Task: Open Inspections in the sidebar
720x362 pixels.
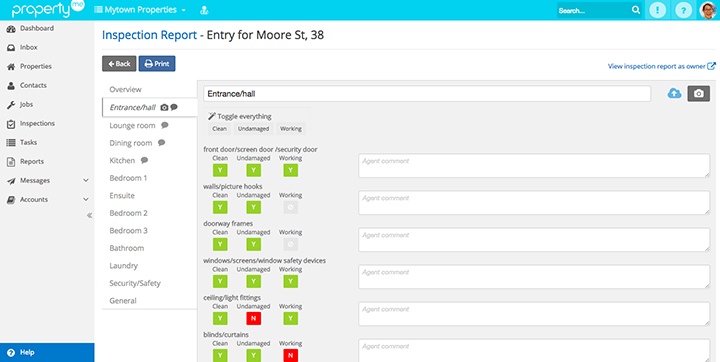Action: (31, 124)
